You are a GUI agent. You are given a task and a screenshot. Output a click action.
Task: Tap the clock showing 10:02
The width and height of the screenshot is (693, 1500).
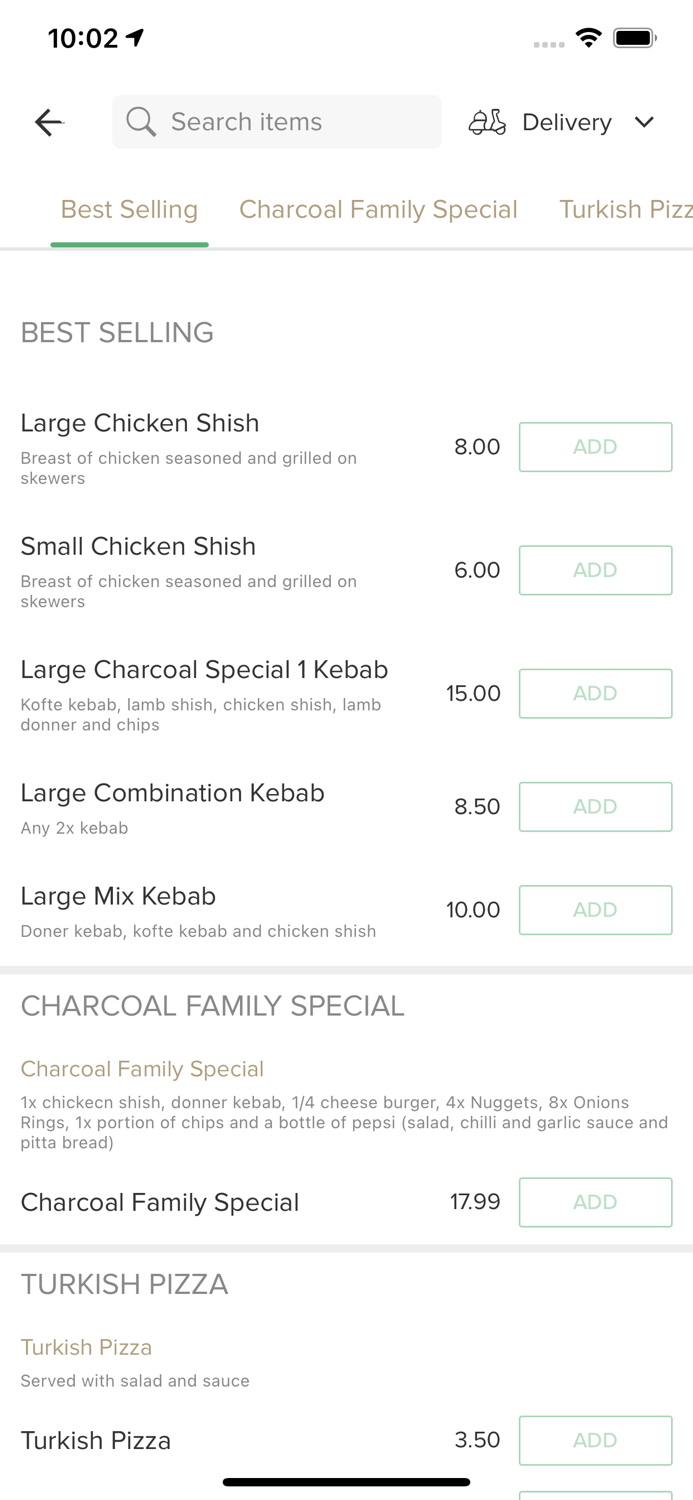[x=85, y=38]
